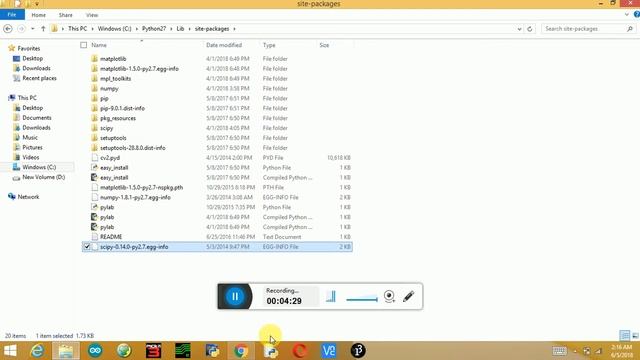Viewport: 640px width, 360px height.
Task: Adjust the recorder volume slider
Action: click(x=362, y=299)
